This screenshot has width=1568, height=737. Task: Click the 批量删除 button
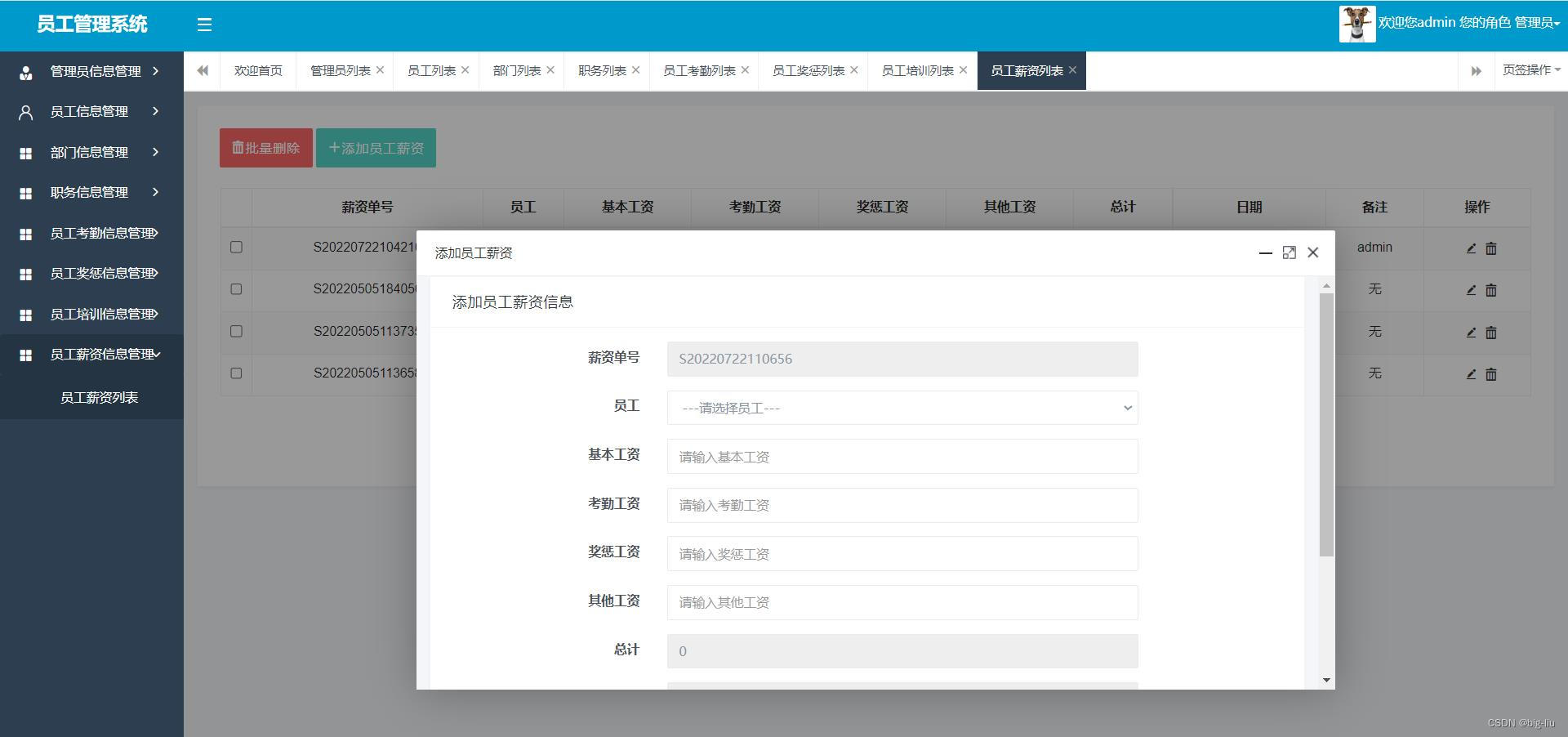coord(265,148)
